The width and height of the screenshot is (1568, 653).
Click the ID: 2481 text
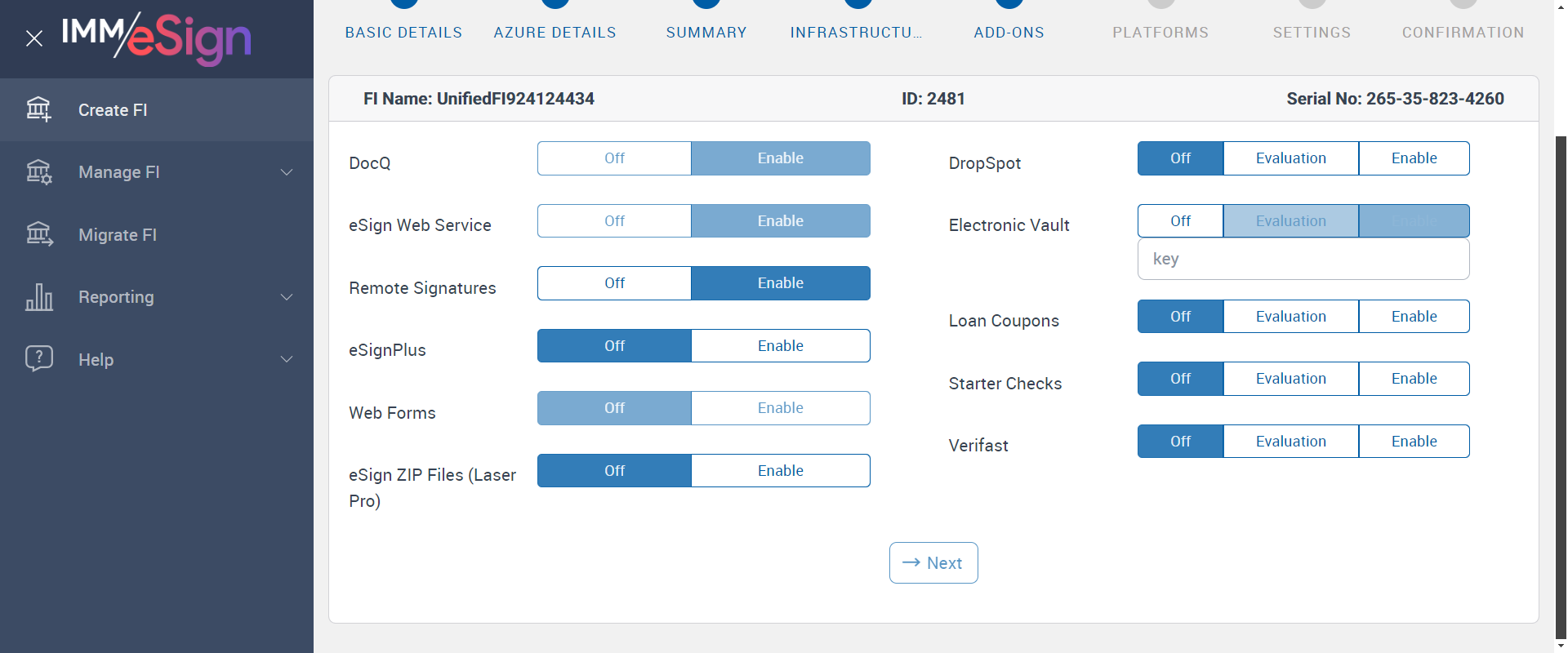[x=933, y=99]
